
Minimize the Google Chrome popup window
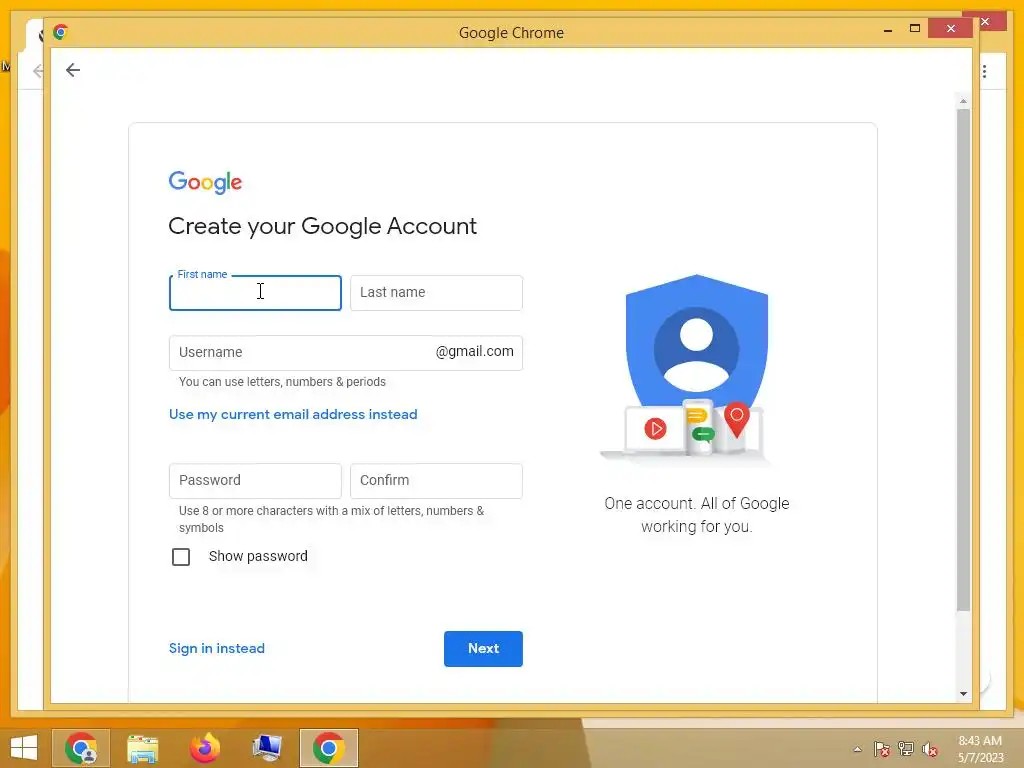tap(888, 29)
